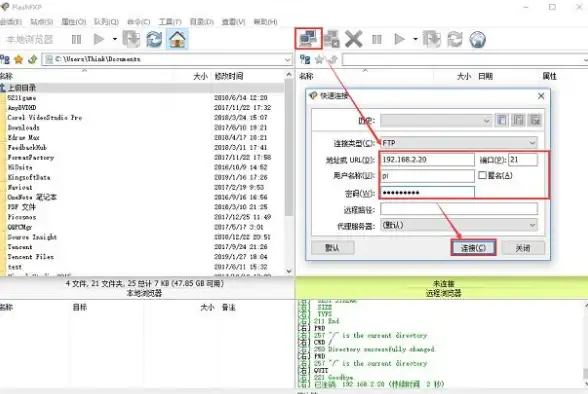Open the View menu (V)
Viewport: 588px width, 394px height.
coord(233,22)
